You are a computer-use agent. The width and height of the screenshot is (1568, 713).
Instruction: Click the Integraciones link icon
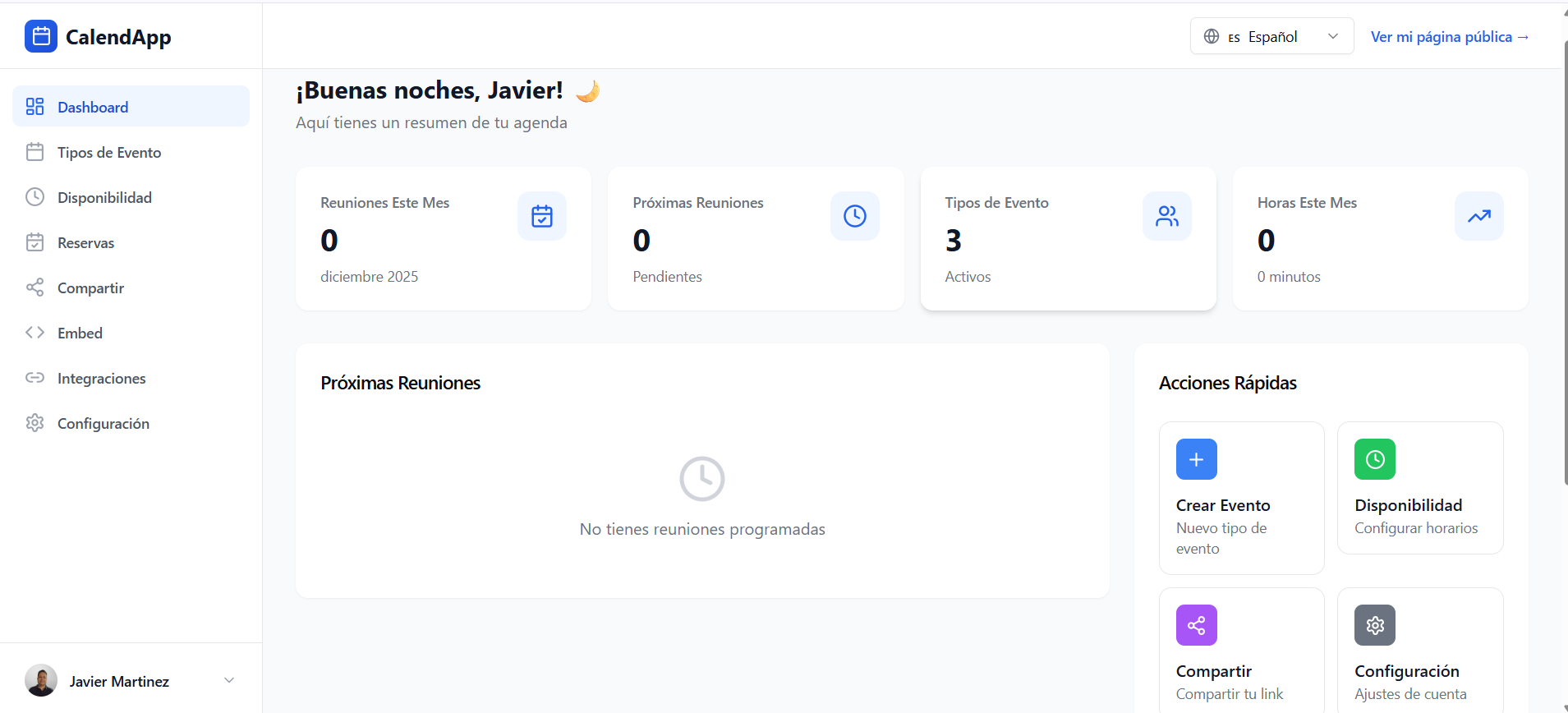(x=34, y=378)
